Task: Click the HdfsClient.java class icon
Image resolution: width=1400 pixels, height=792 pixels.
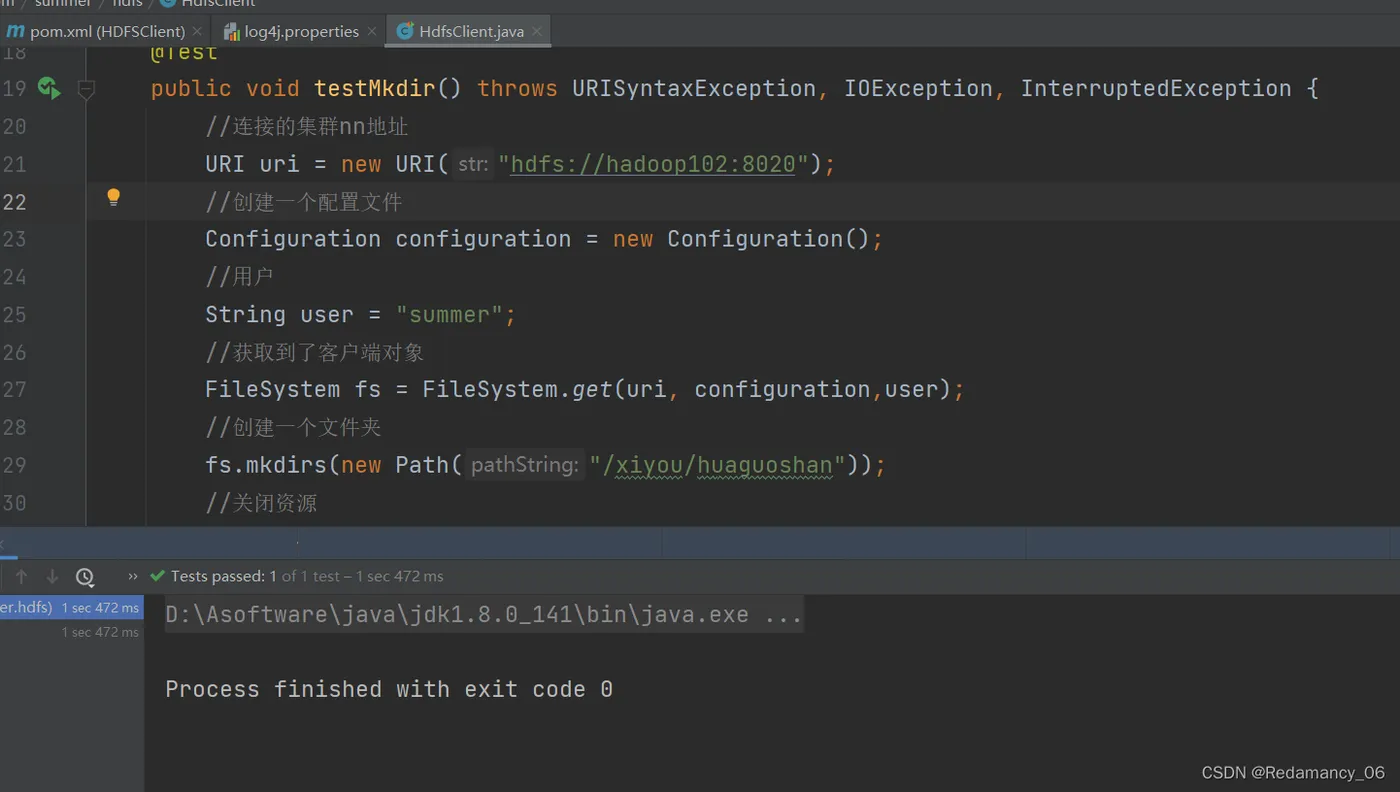Action: coord(405,31)
